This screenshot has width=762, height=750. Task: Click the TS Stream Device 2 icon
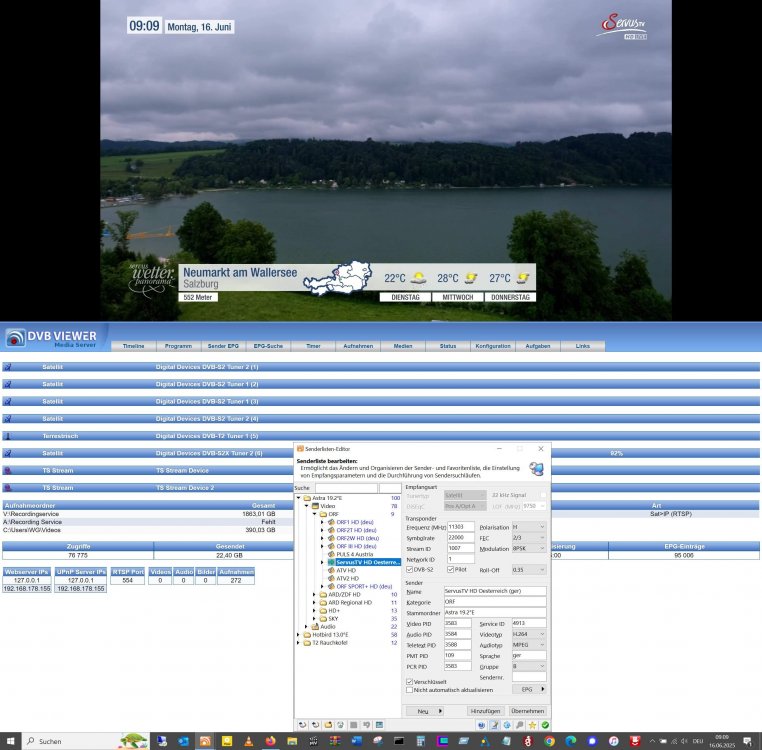8,487
